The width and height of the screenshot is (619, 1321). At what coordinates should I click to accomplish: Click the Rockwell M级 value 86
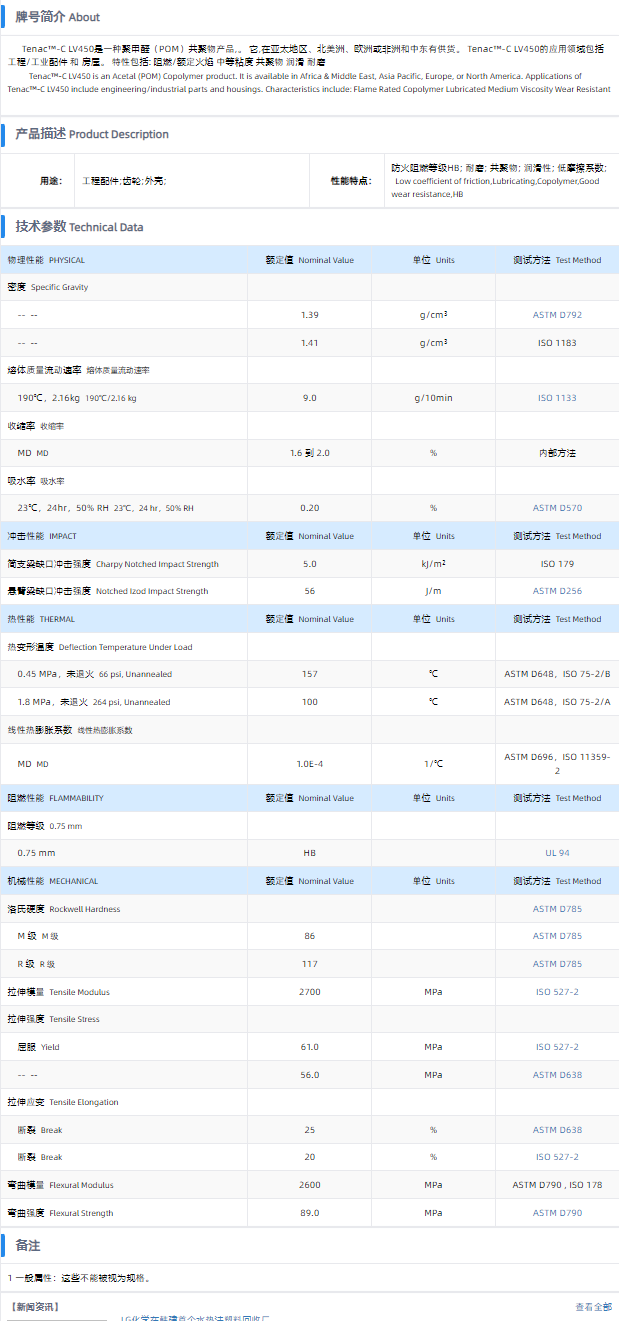point(310,936)
